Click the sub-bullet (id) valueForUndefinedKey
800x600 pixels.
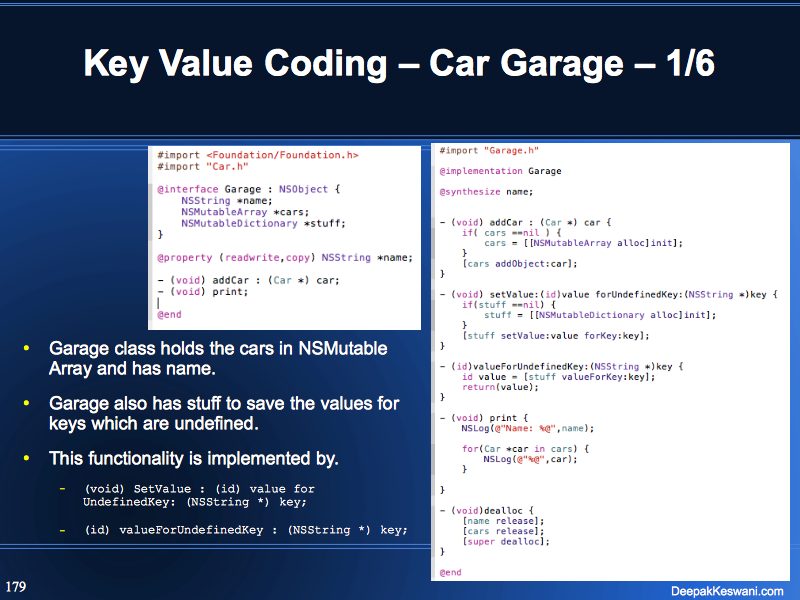tap(246, 529)
